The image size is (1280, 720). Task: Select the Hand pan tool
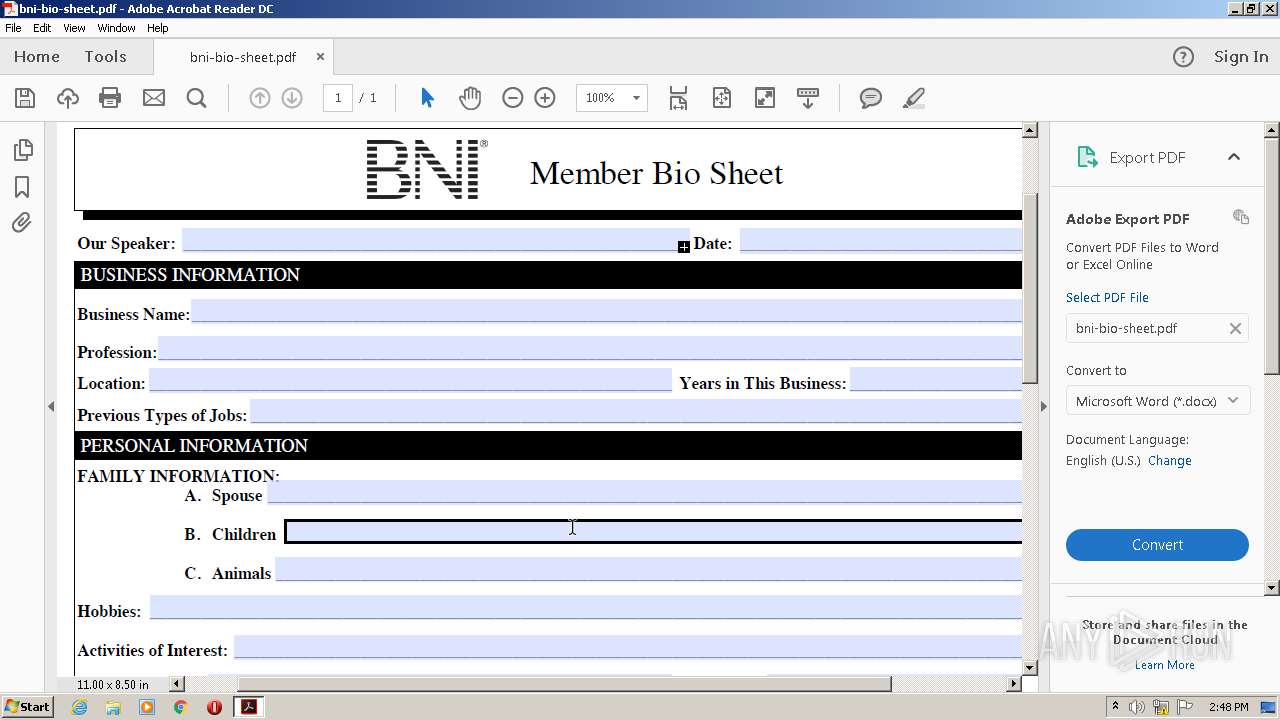click(469, 98)
